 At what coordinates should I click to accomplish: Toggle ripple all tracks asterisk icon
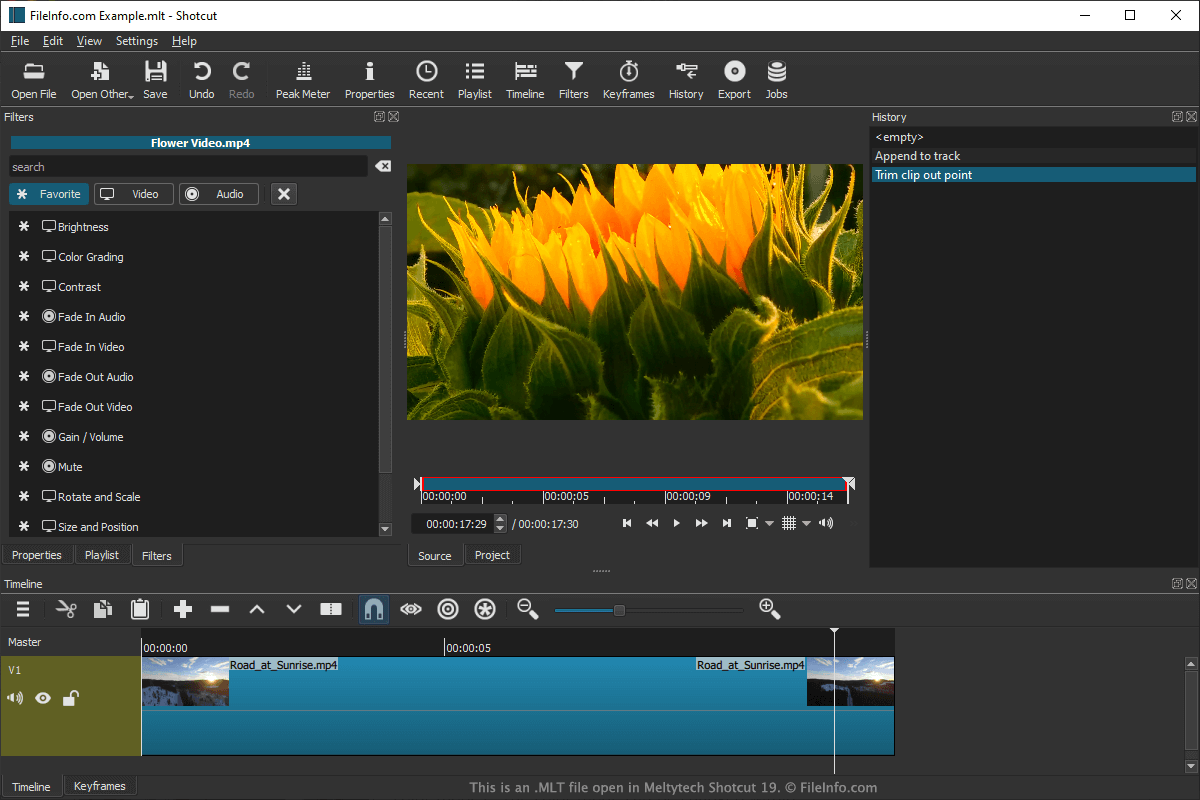pyautogui.click(x=485, y=609)
